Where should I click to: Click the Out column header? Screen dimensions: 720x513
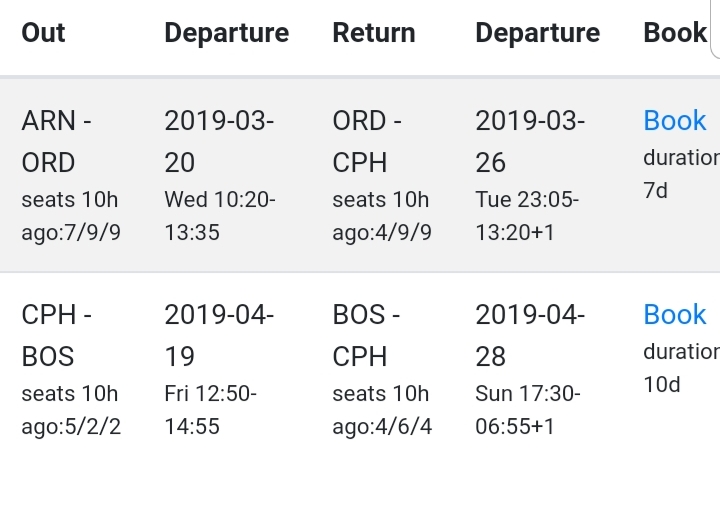(43, 33)
